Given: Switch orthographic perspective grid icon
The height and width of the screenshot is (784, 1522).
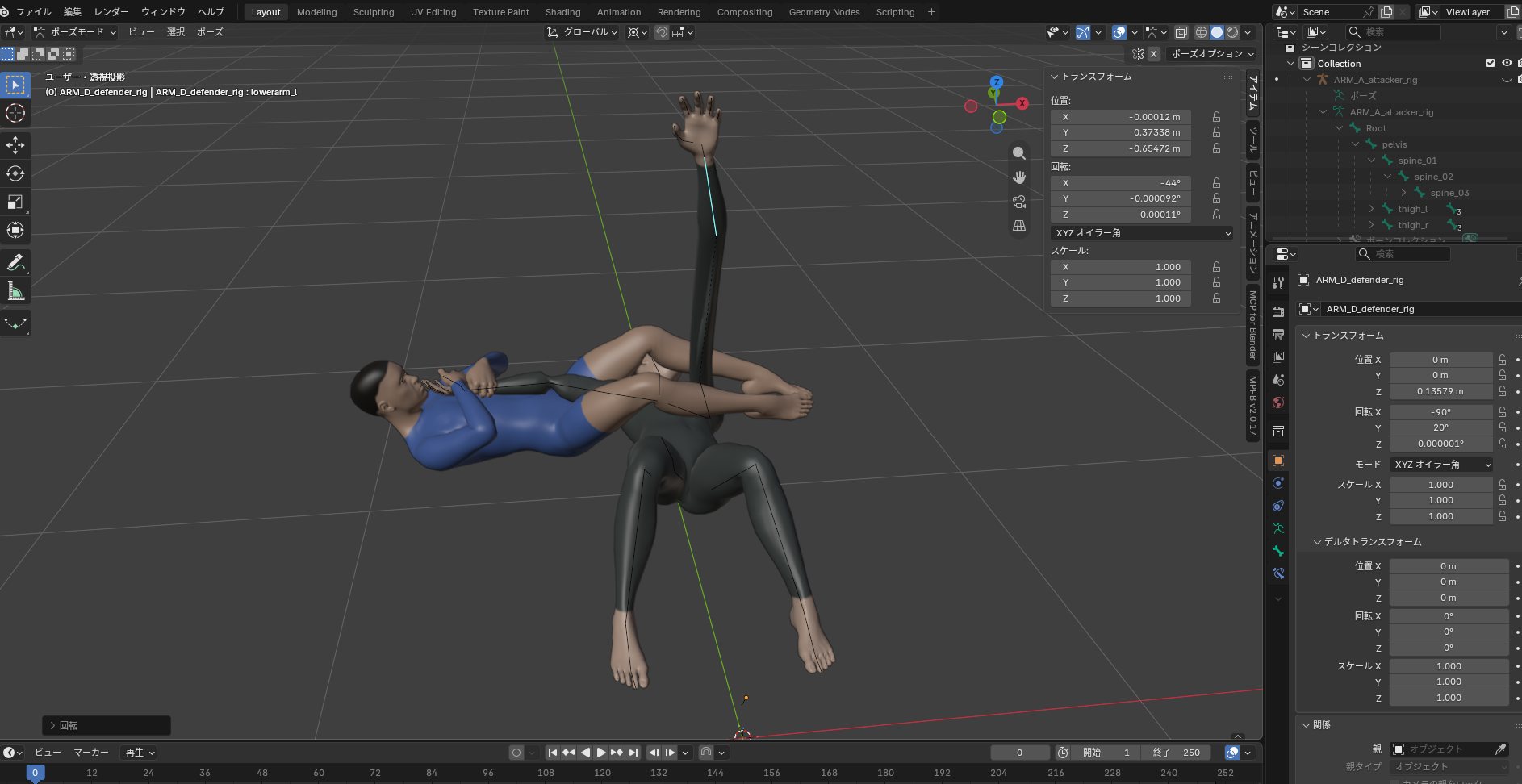Looking at the screenshot, I should coord(1019,226).
